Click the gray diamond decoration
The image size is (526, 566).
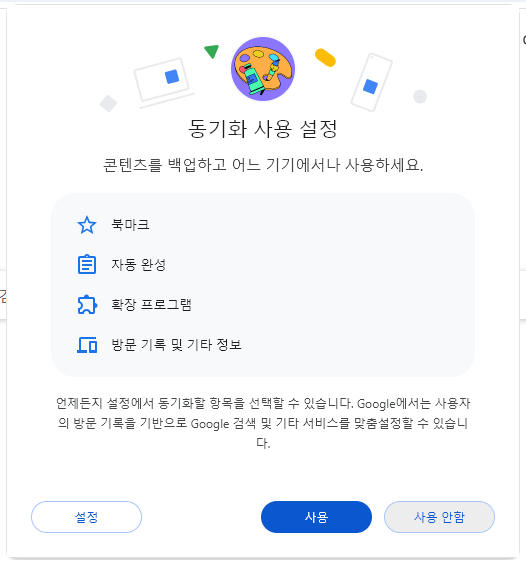tap(108, 104)
